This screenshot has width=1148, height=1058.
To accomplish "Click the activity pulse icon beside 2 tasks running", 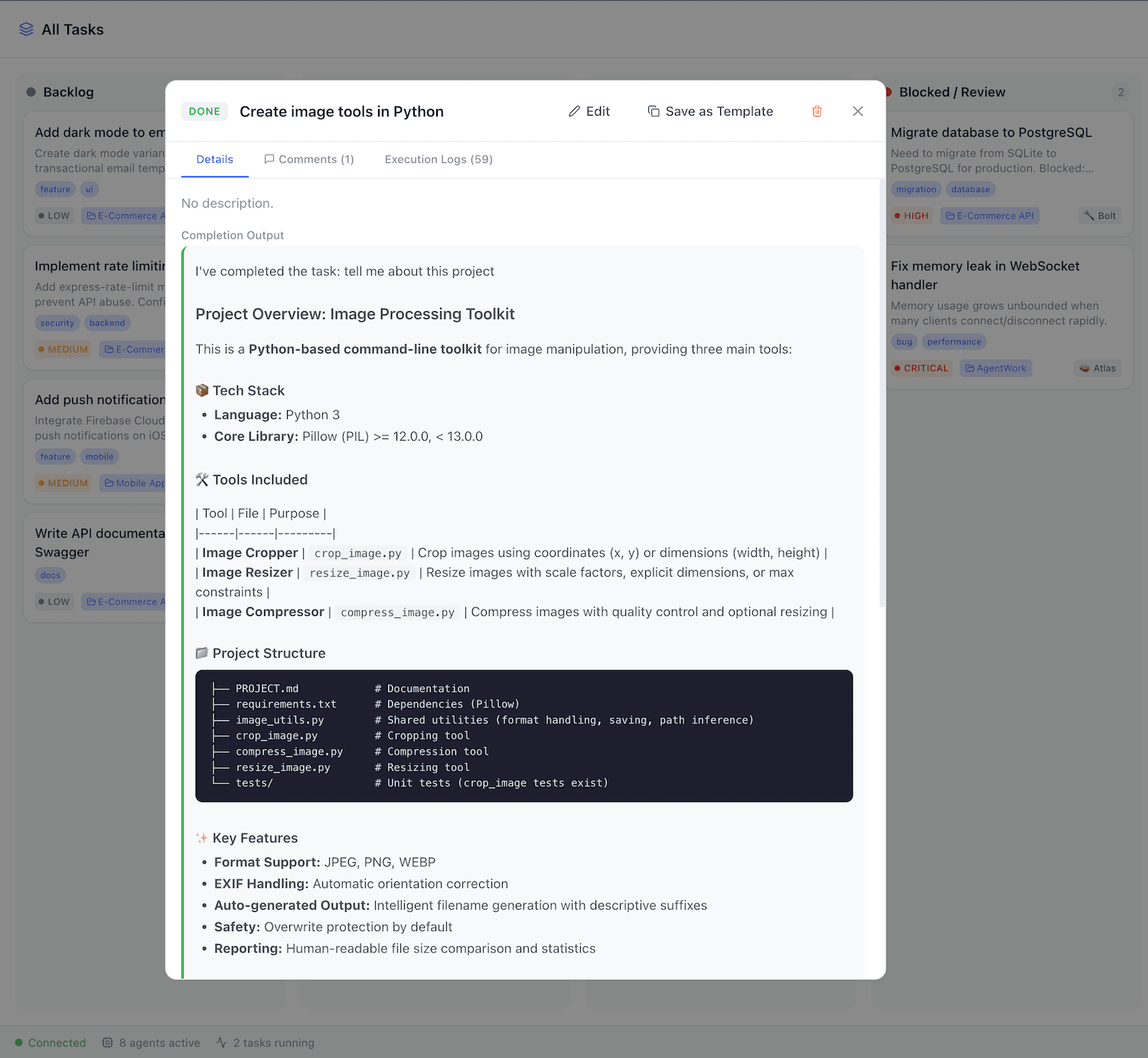I will tap(220, 1042).
